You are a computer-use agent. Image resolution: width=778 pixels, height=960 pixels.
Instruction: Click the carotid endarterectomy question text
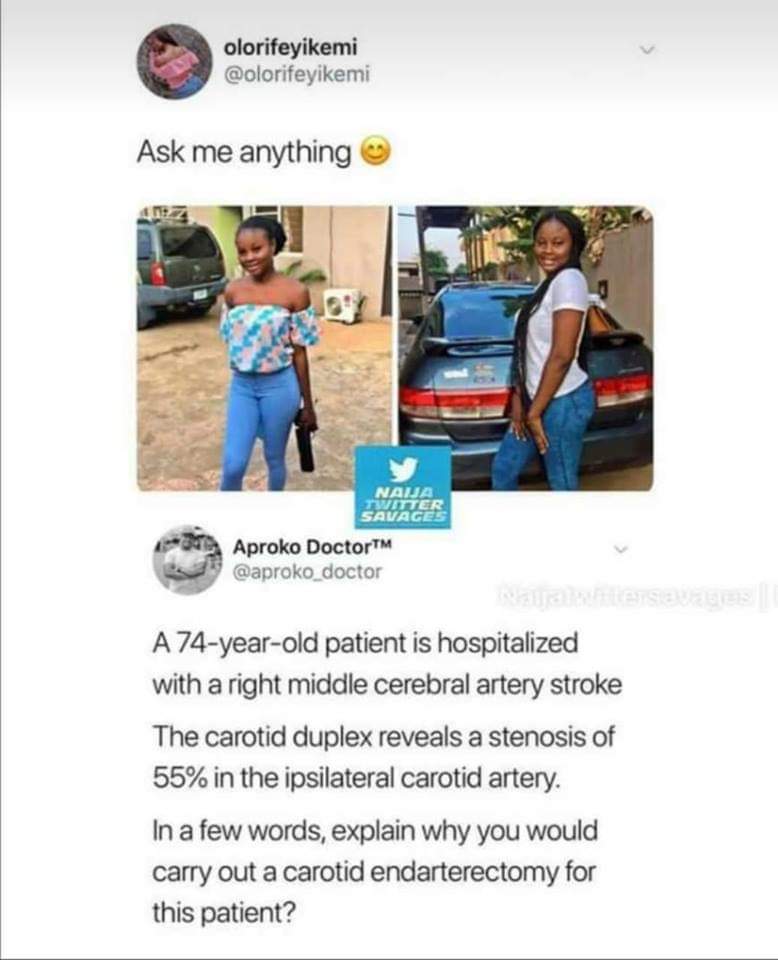pos(375,872)
